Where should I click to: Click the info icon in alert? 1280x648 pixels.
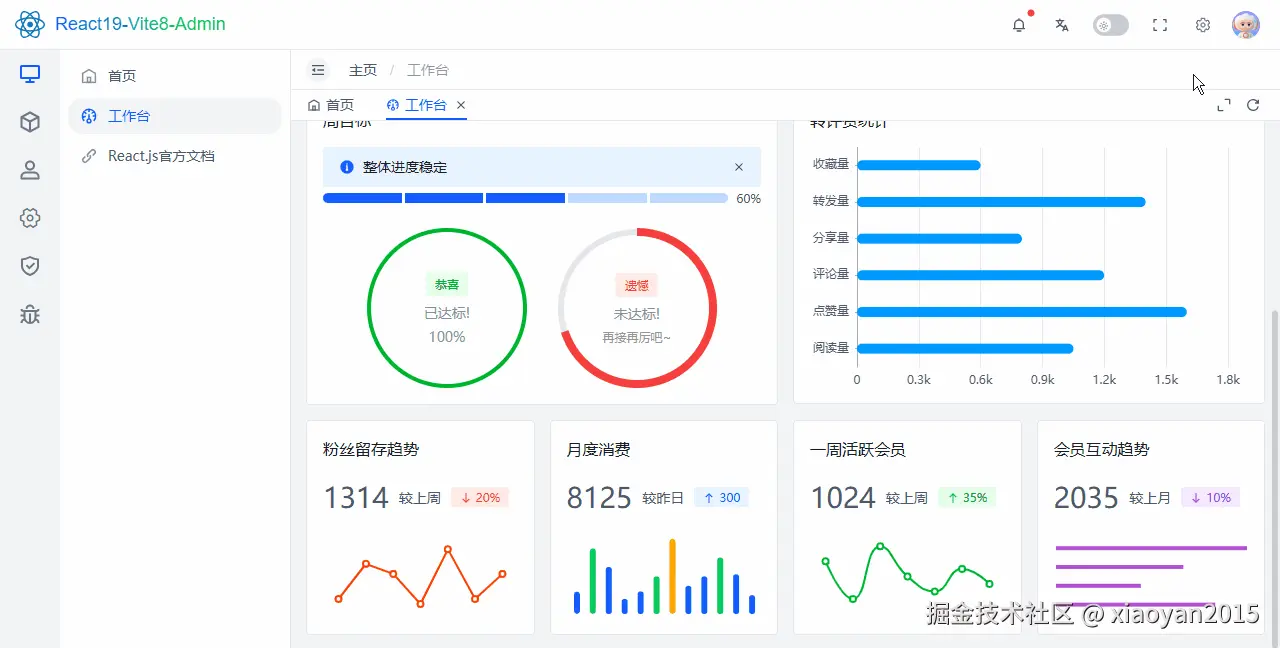347,167
